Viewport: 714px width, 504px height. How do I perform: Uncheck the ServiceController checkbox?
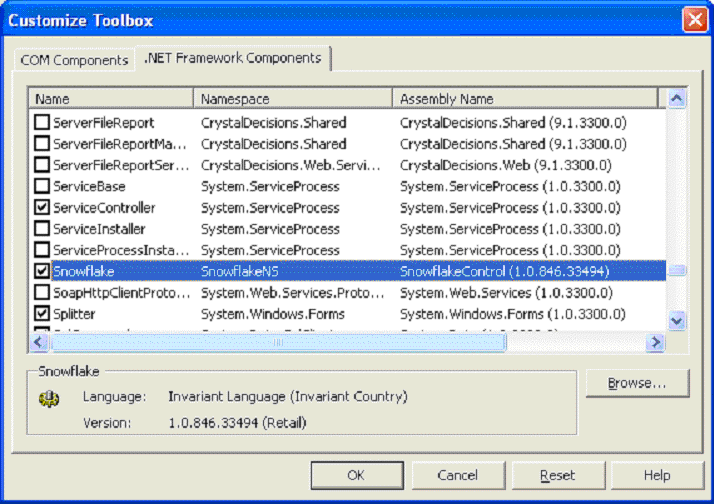(x=42, y=208)
